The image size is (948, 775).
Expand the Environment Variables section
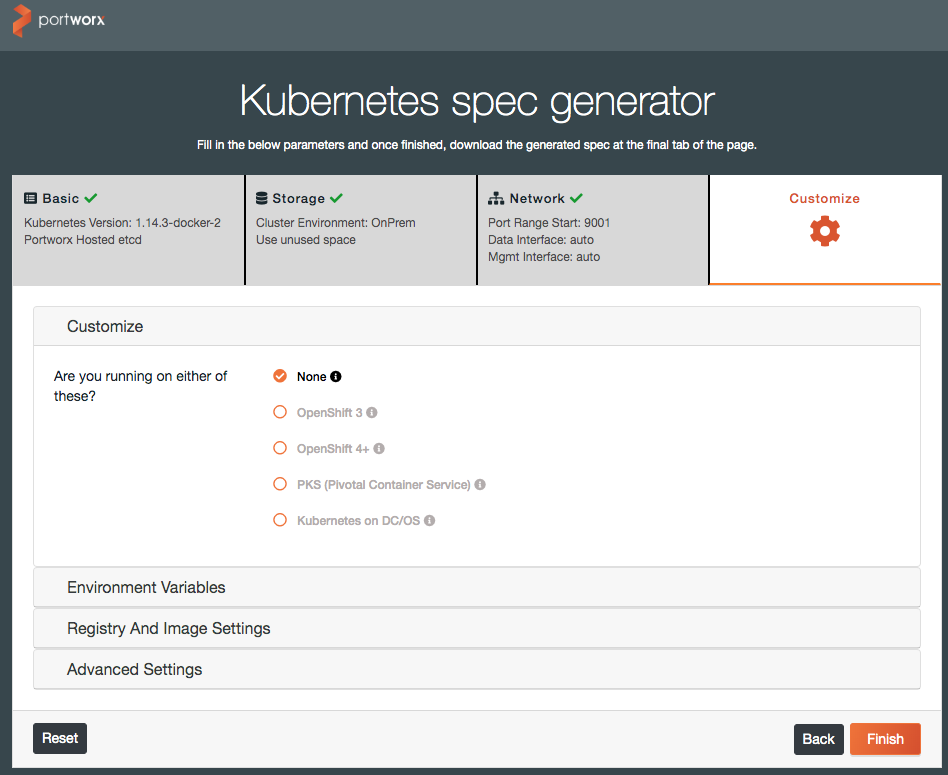click(477, 587)
